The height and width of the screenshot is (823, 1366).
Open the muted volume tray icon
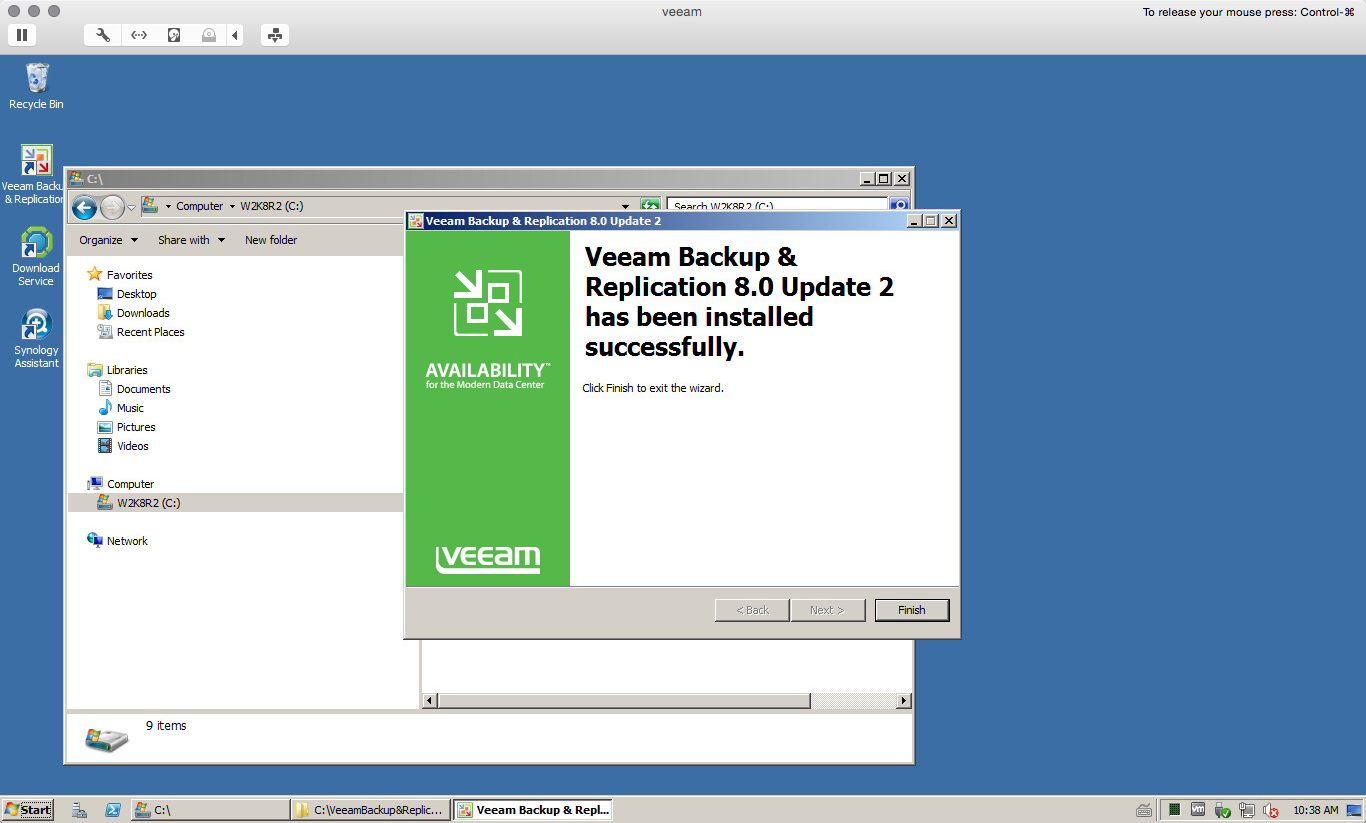tap(1271, 810)
